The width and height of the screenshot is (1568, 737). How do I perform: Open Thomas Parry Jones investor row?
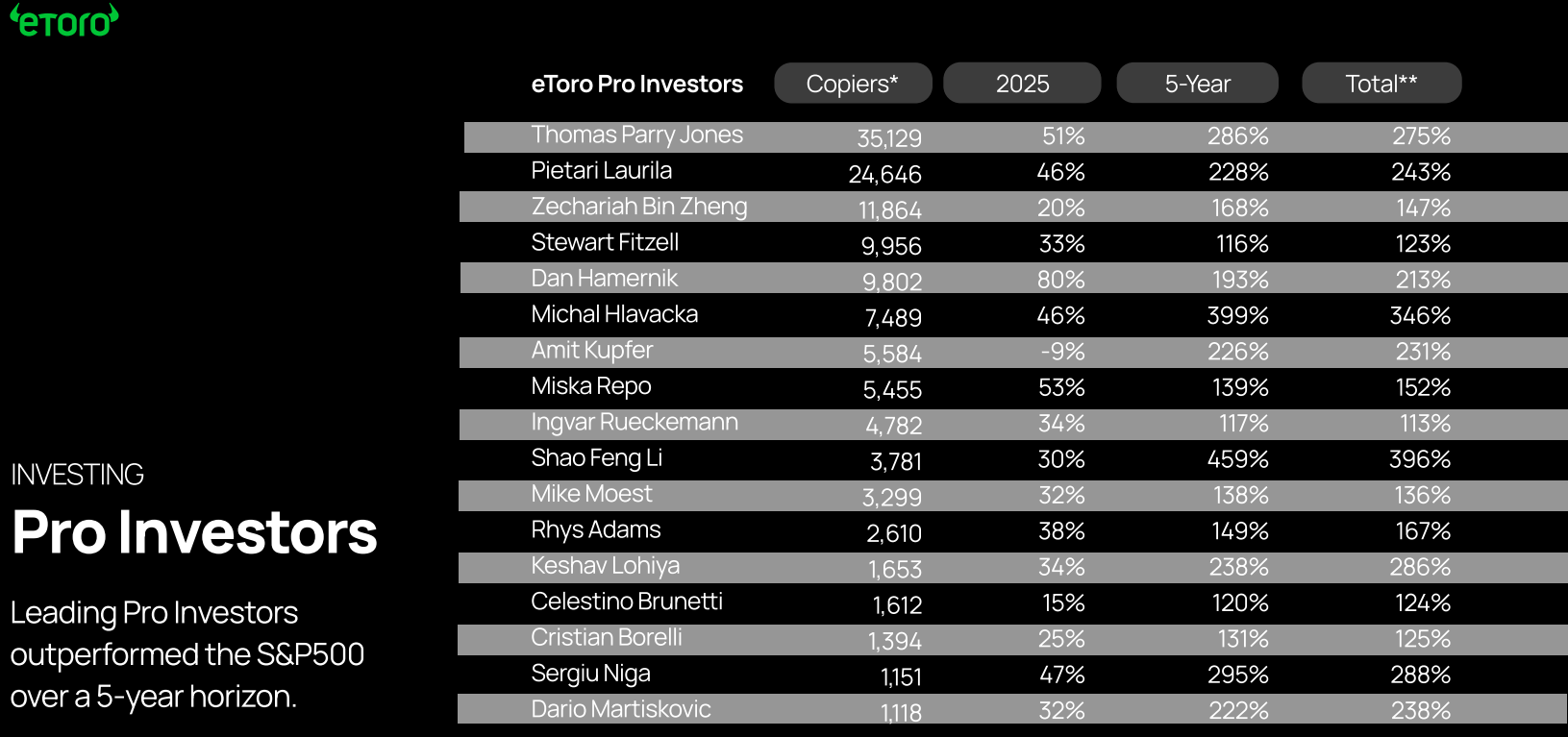click(x=636, y=135)
